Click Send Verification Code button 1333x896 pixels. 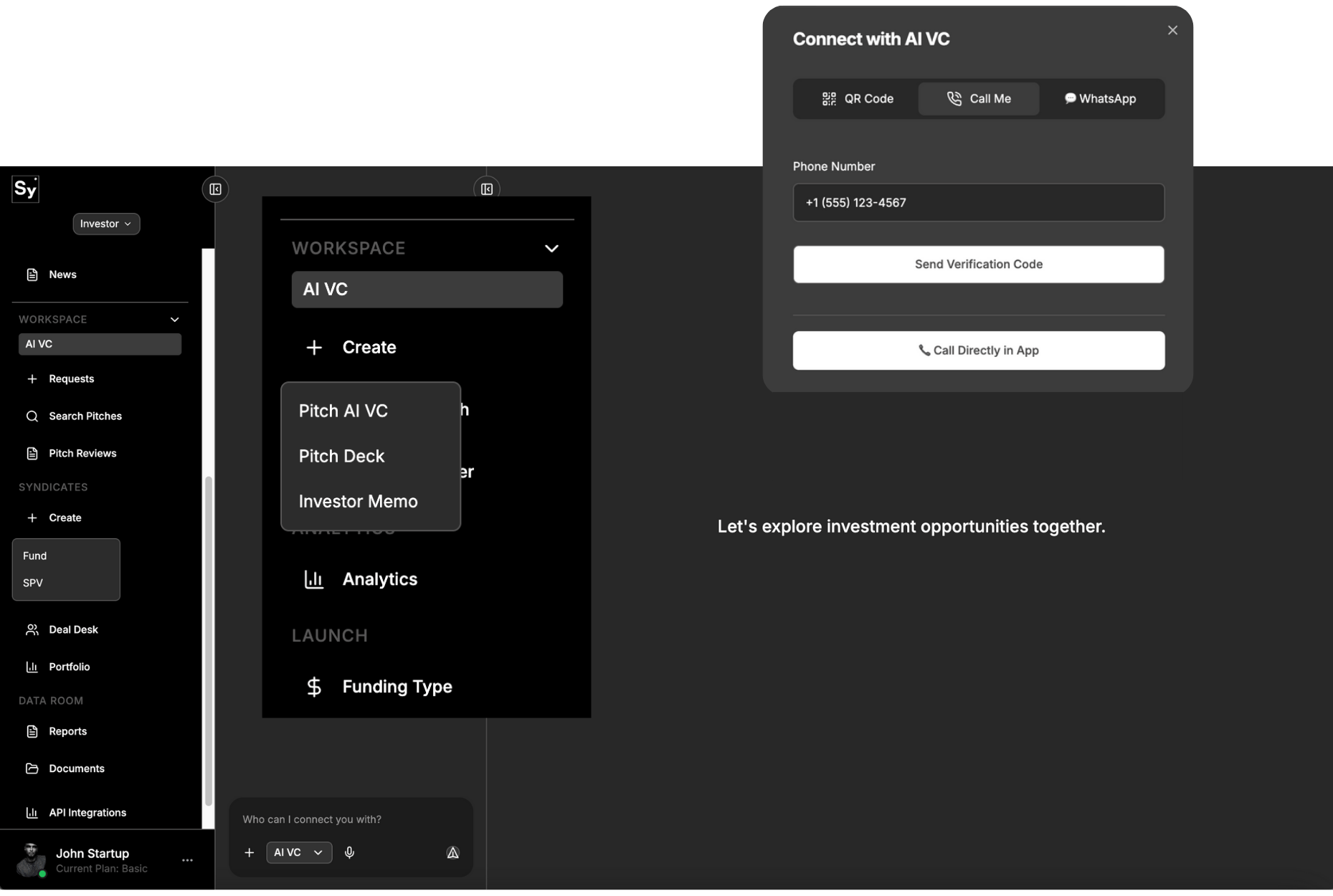click(x=979, y=264)
